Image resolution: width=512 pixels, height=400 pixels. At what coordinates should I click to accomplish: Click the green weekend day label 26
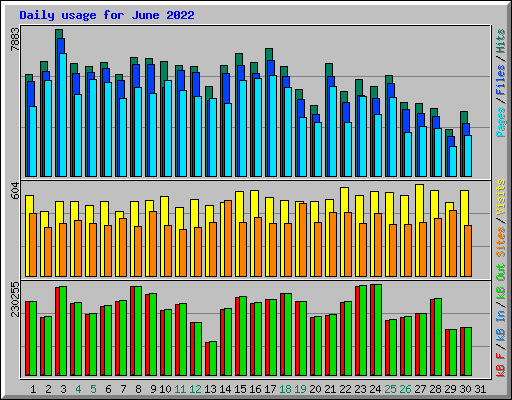click(405, 389)
